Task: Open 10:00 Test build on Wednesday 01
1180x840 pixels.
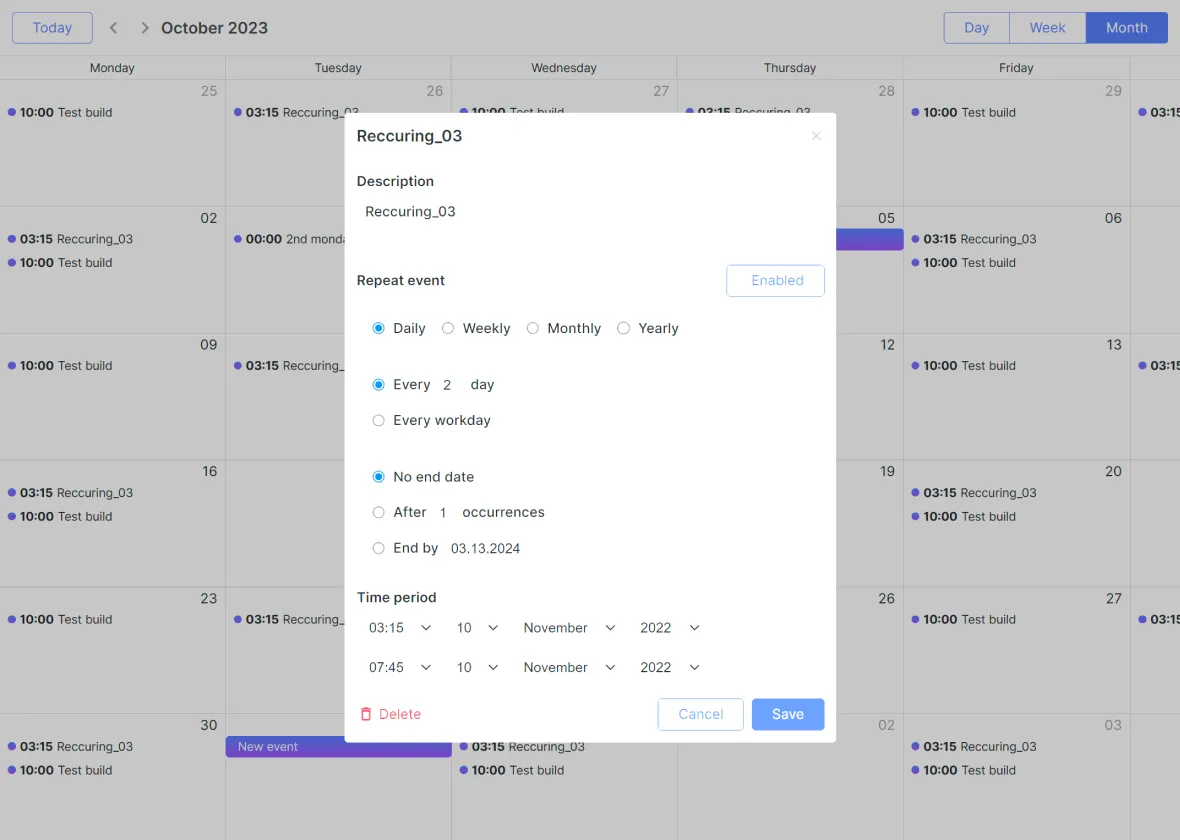Action: pyautogui.click(x=512, y=771)
